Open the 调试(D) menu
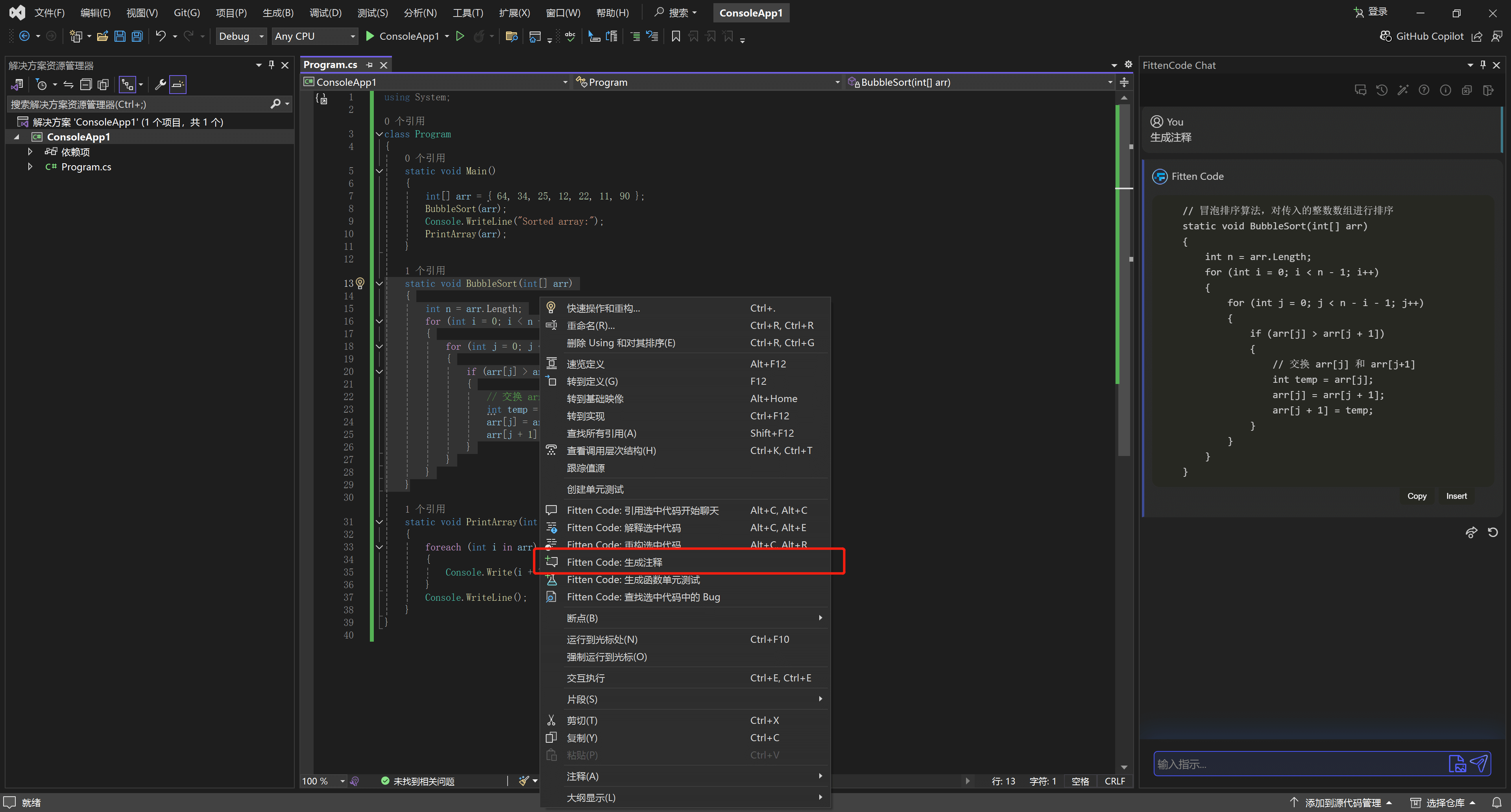The image size is (1511, 812). pyautogui.click(x=325, y=12)
